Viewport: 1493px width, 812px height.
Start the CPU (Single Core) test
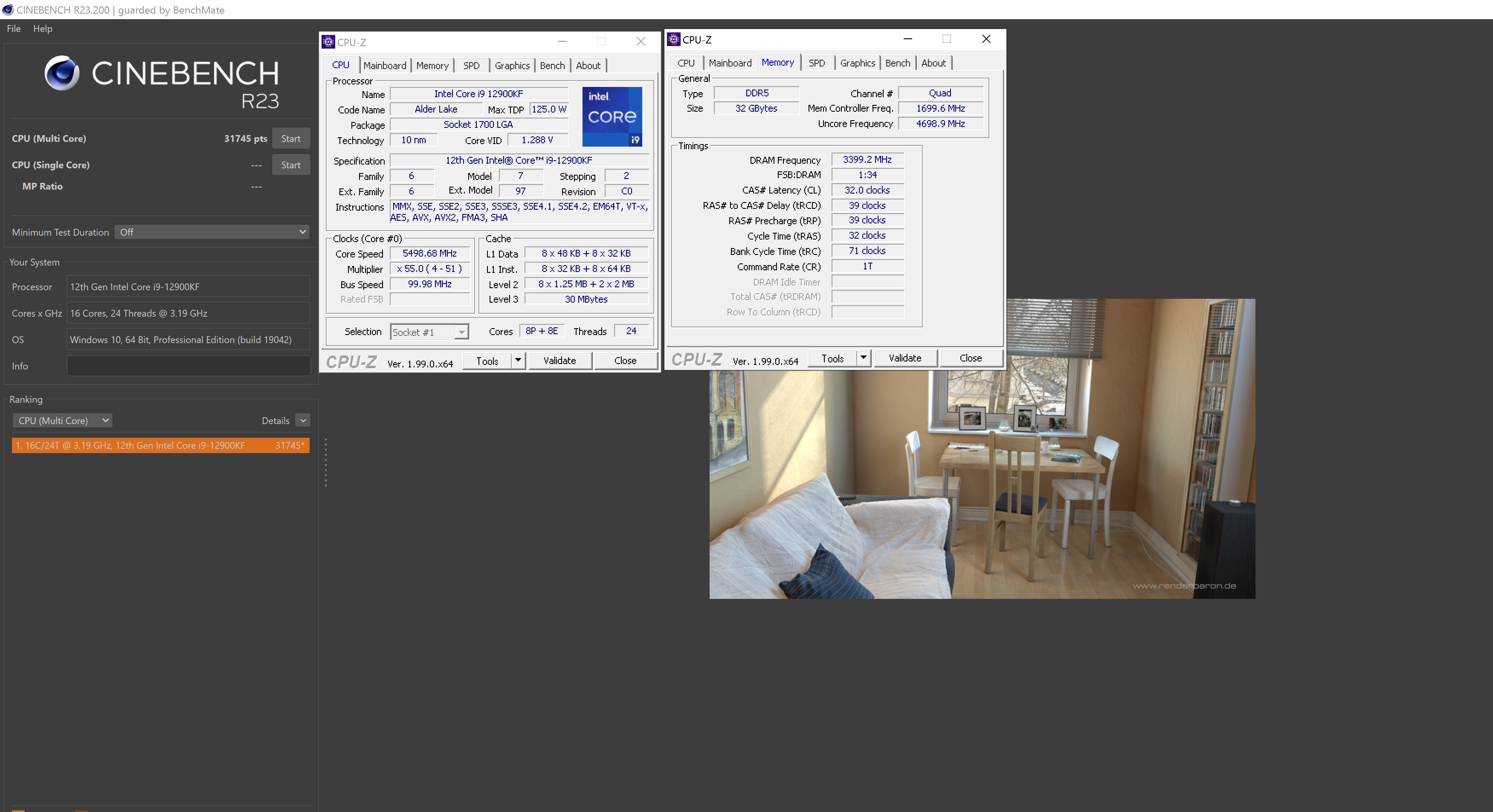[290, 165]
